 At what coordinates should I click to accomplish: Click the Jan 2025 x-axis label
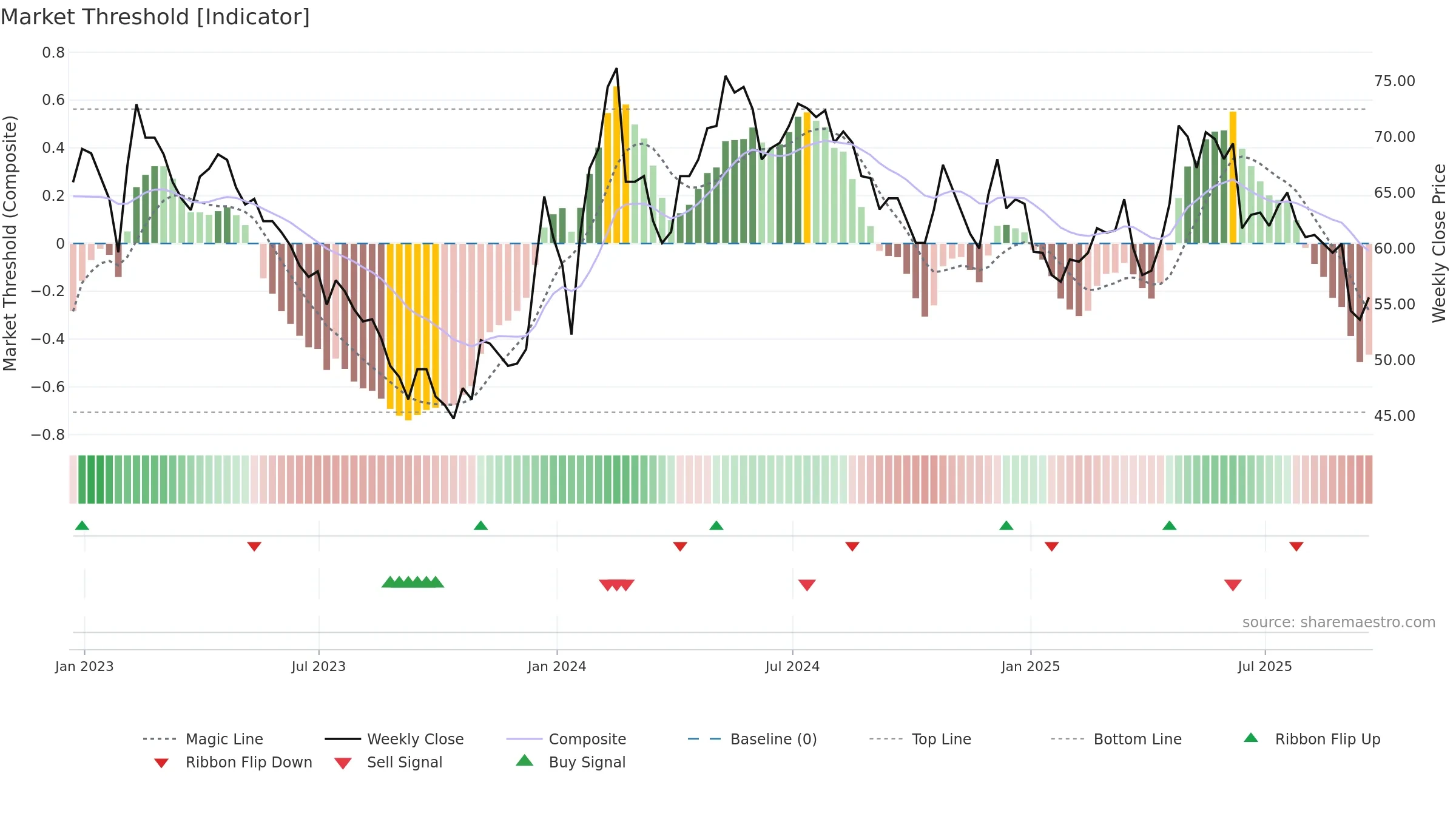coord(1031,667)
